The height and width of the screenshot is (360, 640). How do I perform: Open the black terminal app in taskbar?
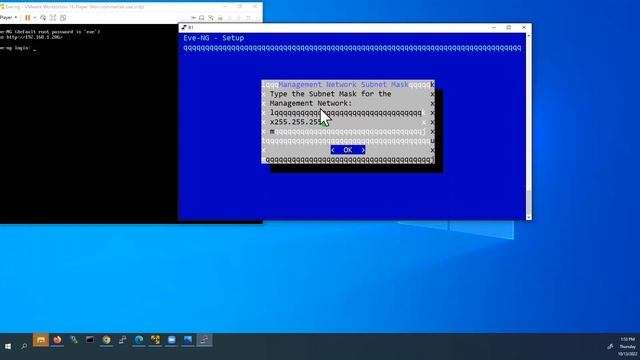click(x=90, y=340)
